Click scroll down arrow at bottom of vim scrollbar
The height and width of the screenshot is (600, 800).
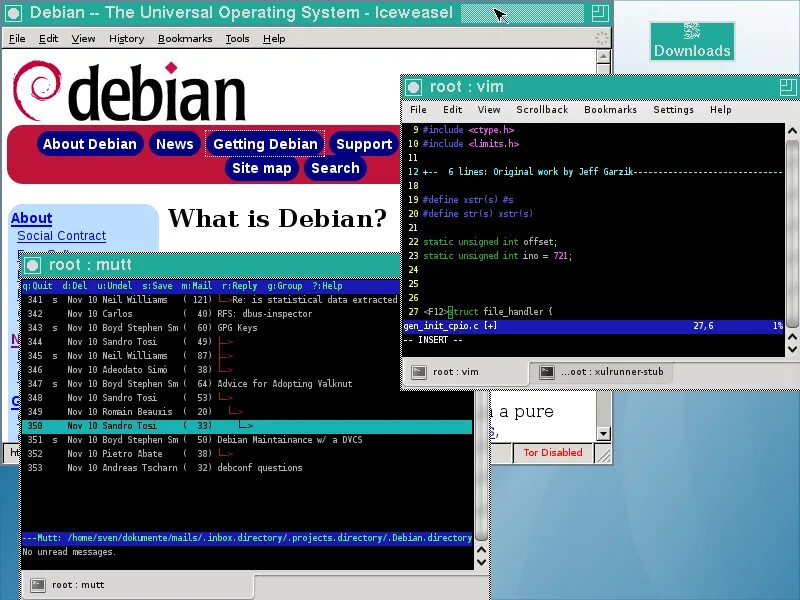point(792,349)
